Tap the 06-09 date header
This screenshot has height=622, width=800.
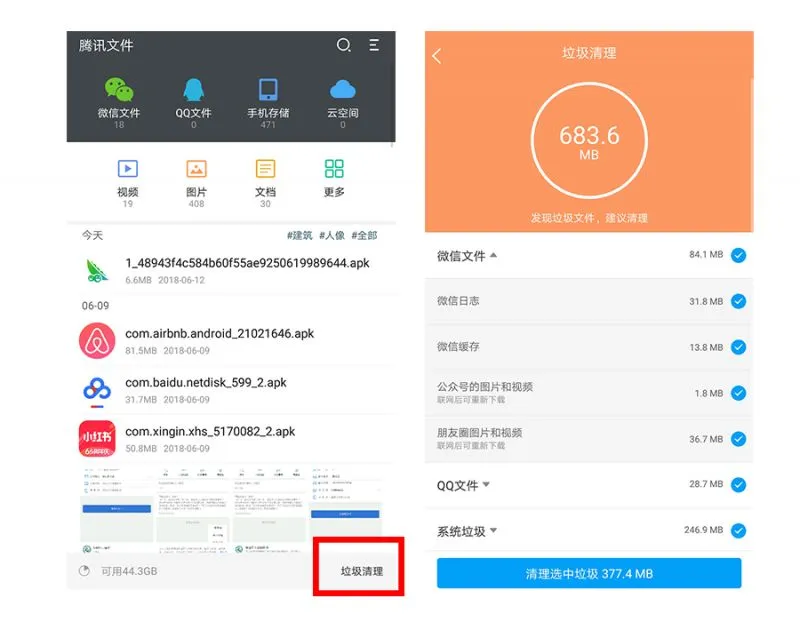pos(95,306)
